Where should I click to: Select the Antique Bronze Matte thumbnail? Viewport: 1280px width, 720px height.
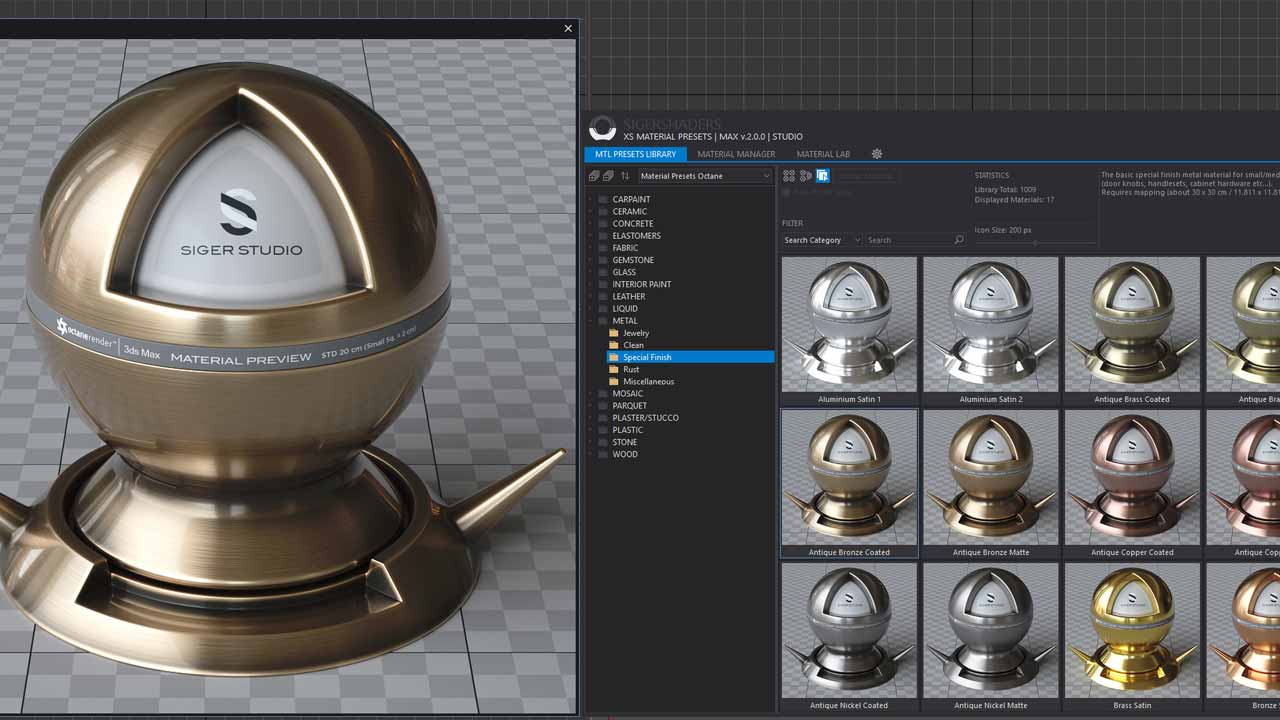point(991,477)
